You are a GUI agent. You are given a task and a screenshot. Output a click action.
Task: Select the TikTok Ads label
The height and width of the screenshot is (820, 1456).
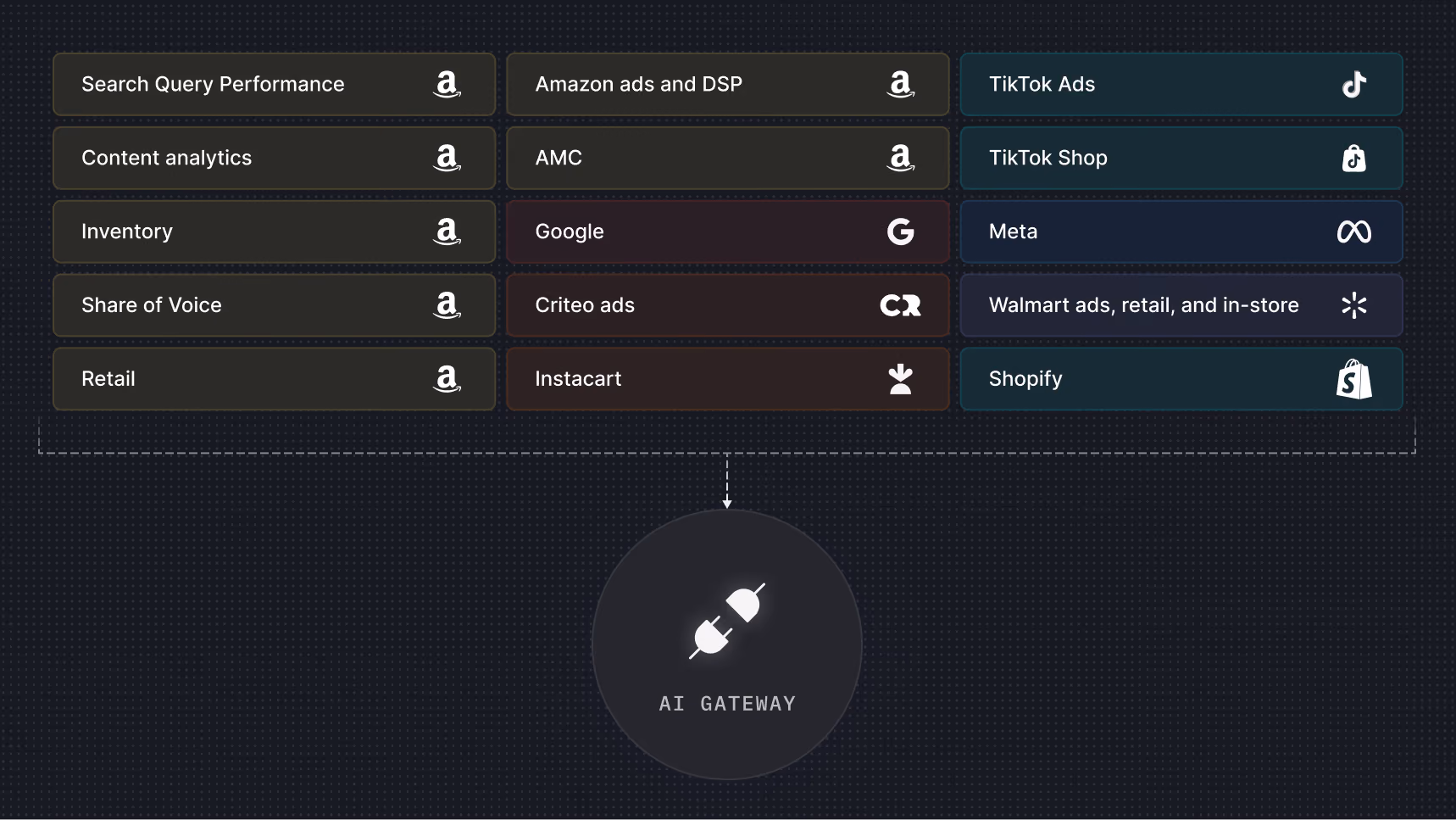point(1042,85)
